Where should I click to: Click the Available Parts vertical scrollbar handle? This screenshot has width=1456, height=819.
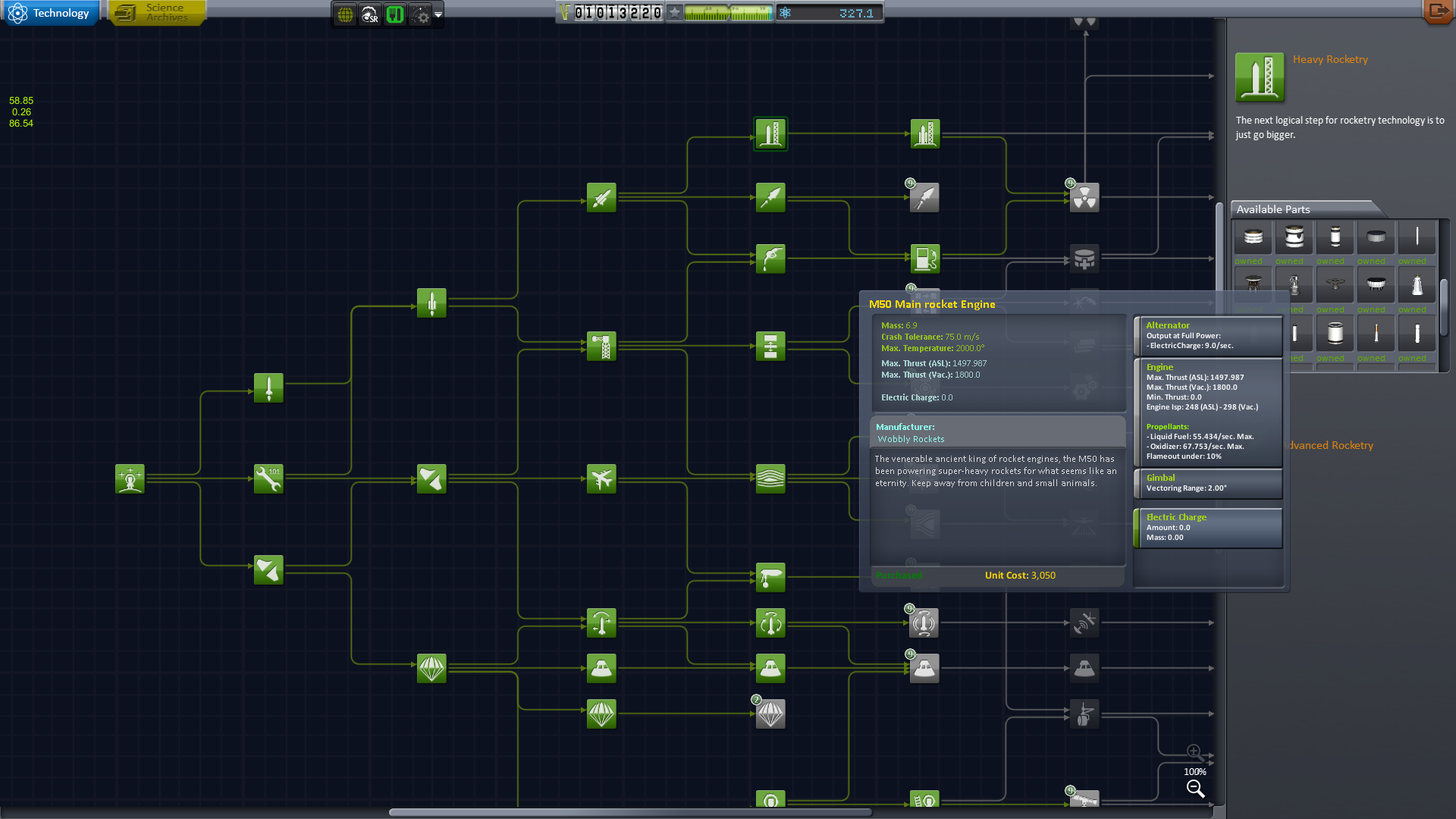[1444, 307]
